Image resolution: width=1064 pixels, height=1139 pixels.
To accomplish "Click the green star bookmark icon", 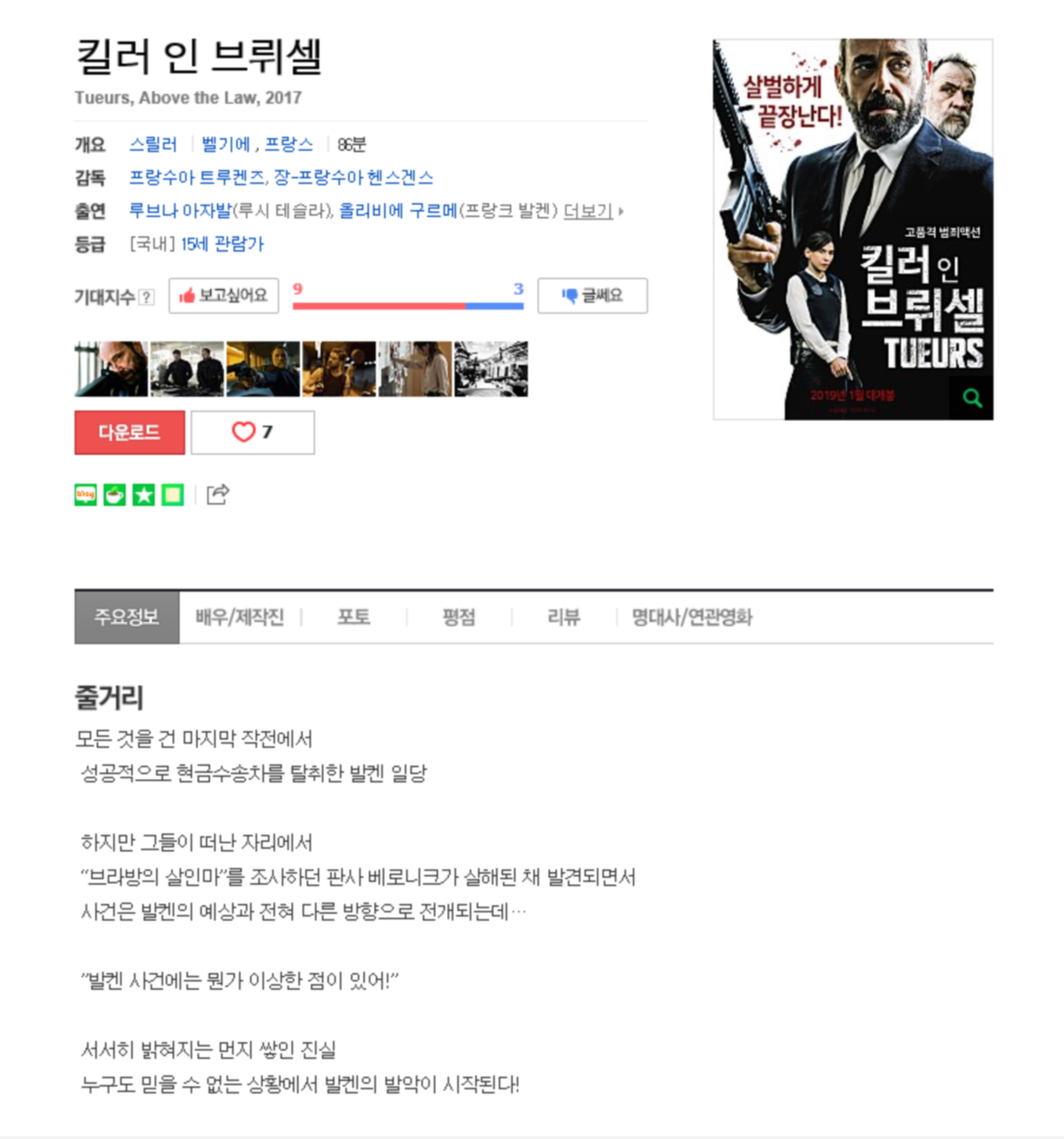I will (144, 495).
